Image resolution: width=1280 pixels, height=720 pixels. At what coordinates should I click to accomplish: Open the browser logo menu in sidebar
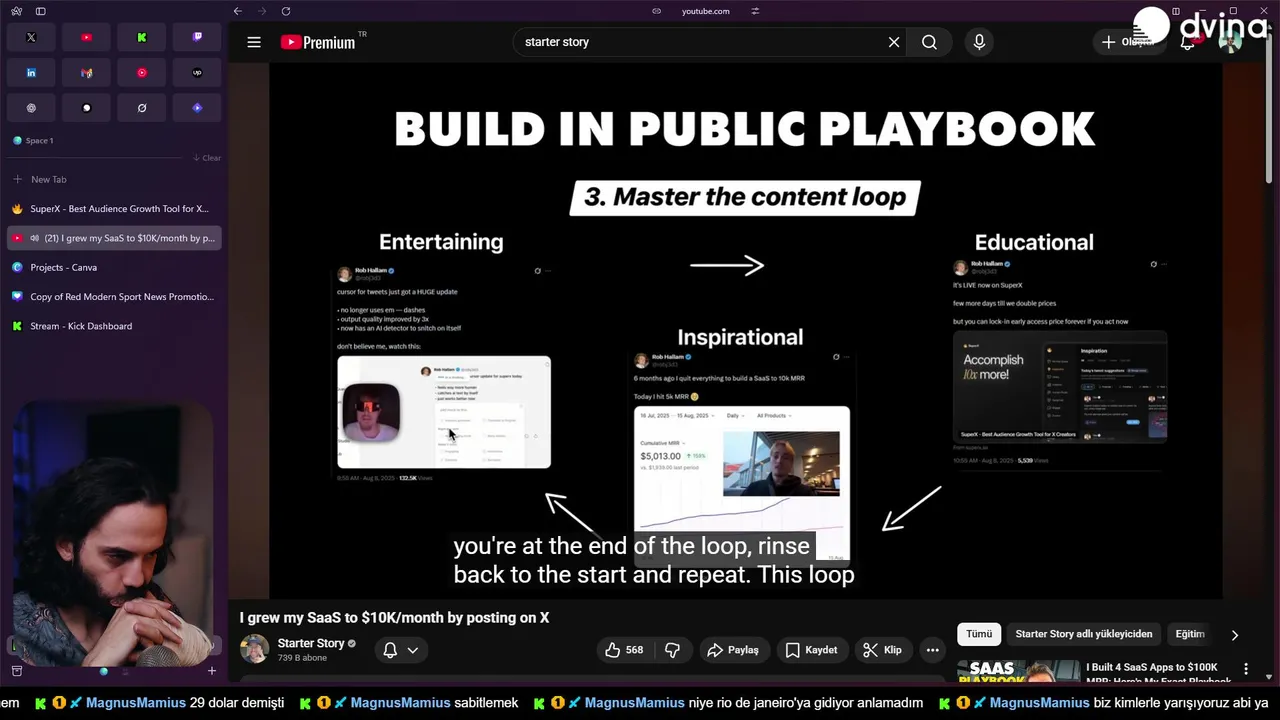click(17, 11)
